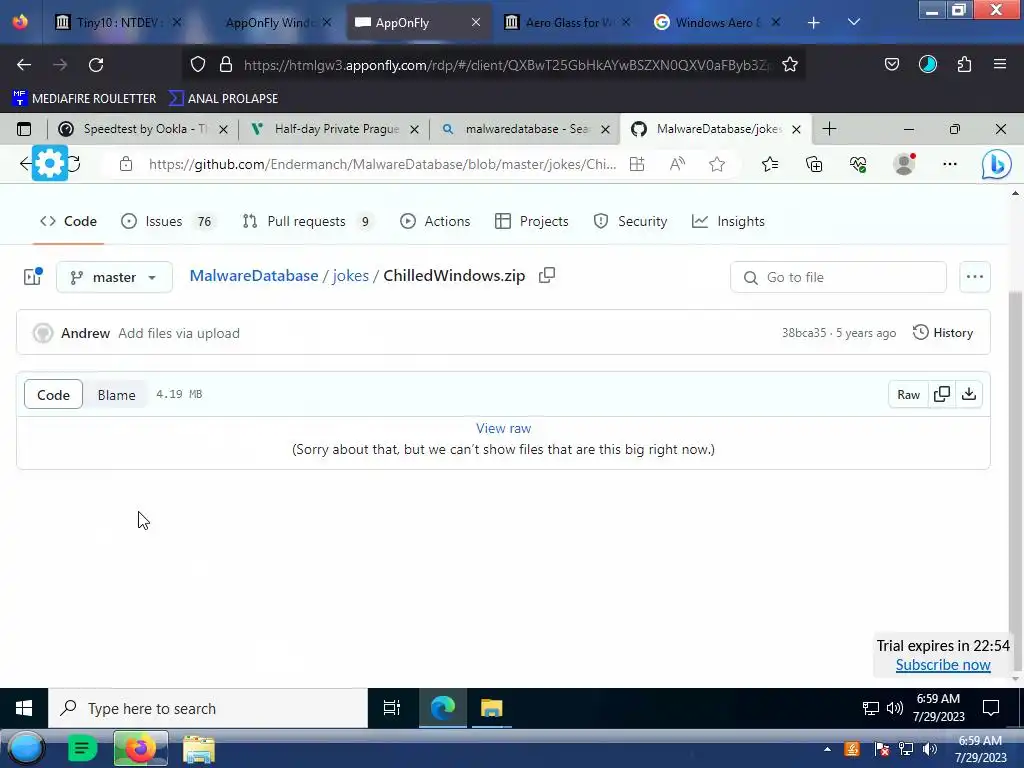Click the host Windows 7 Start orb
Viewport: 1024px width, 768px height.
coord(25,749)
